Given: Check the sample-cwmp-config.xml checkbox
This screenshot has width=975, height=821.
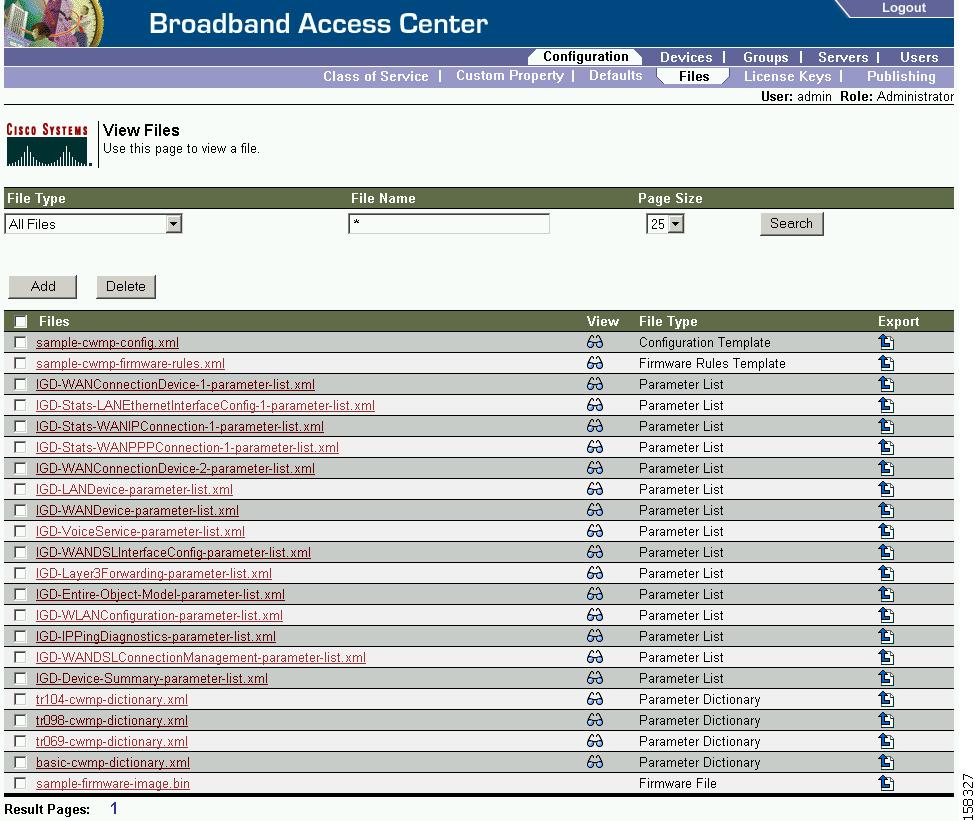Looking at the screenshot, I should [21, 342].
